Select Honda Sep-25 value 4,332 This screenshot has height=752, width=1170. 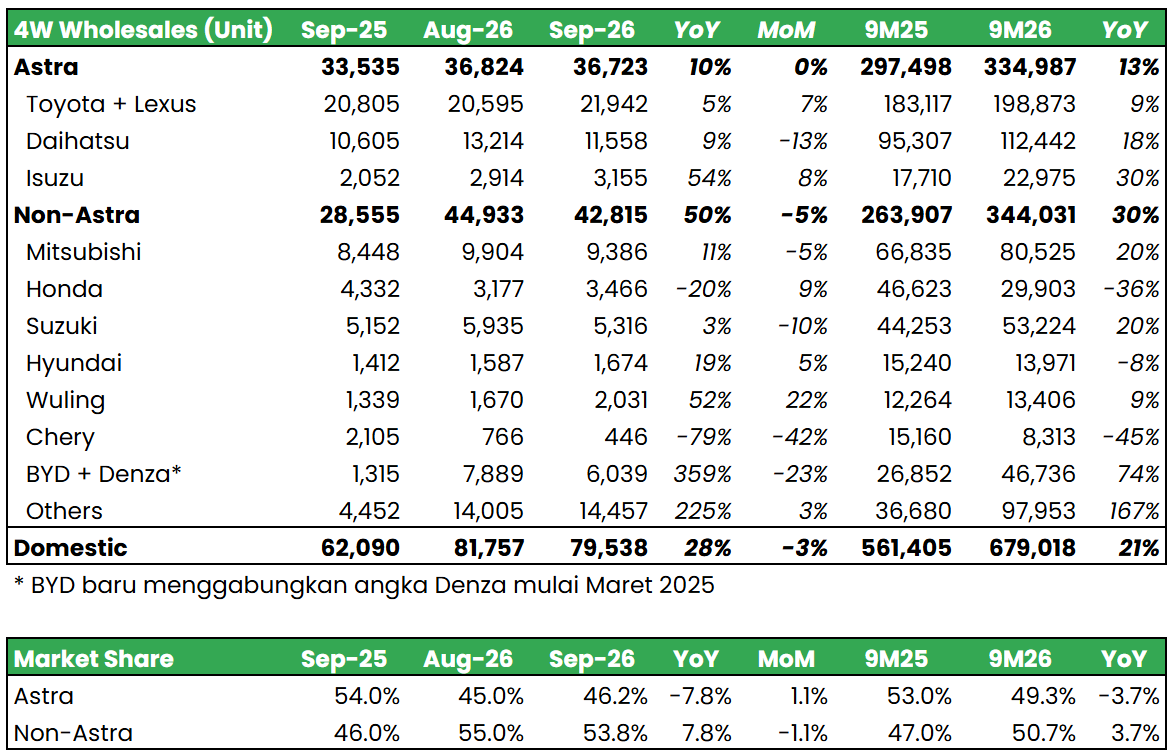pos(365,289)
